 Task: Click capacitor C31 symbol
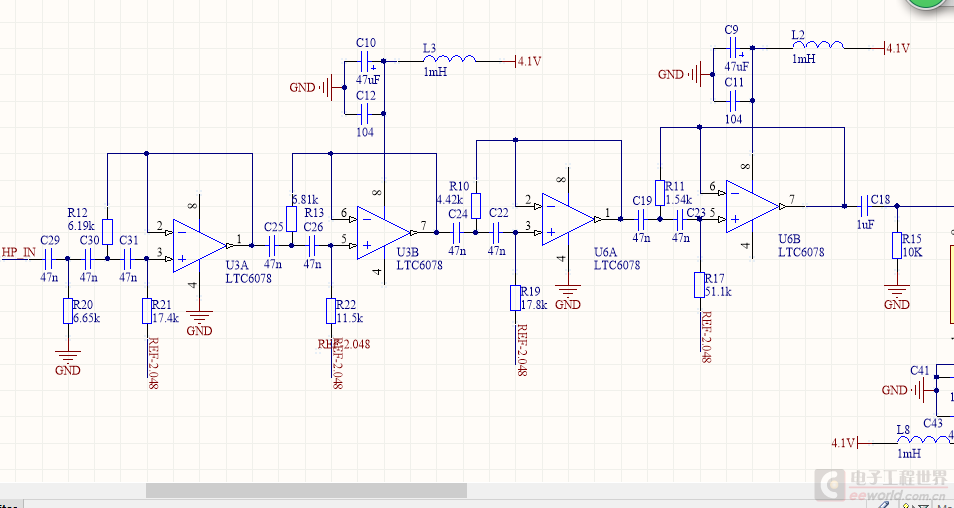[x=127, y=259]
